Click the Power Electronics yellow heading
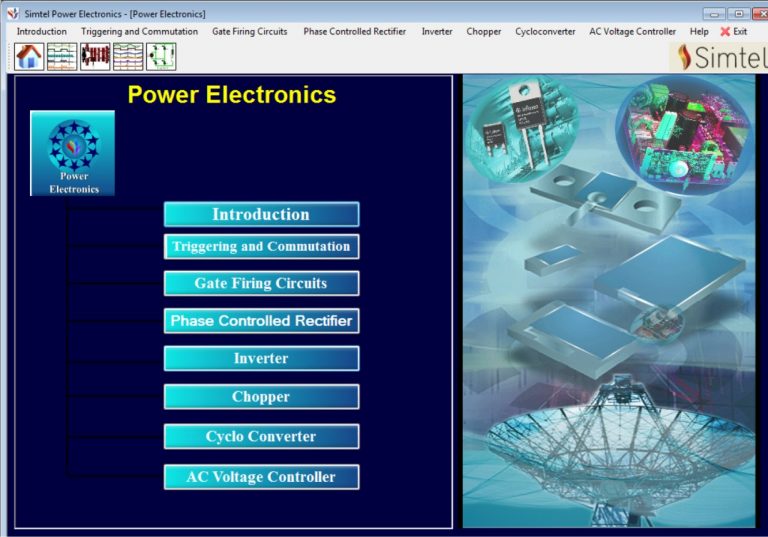 point(232,95)
